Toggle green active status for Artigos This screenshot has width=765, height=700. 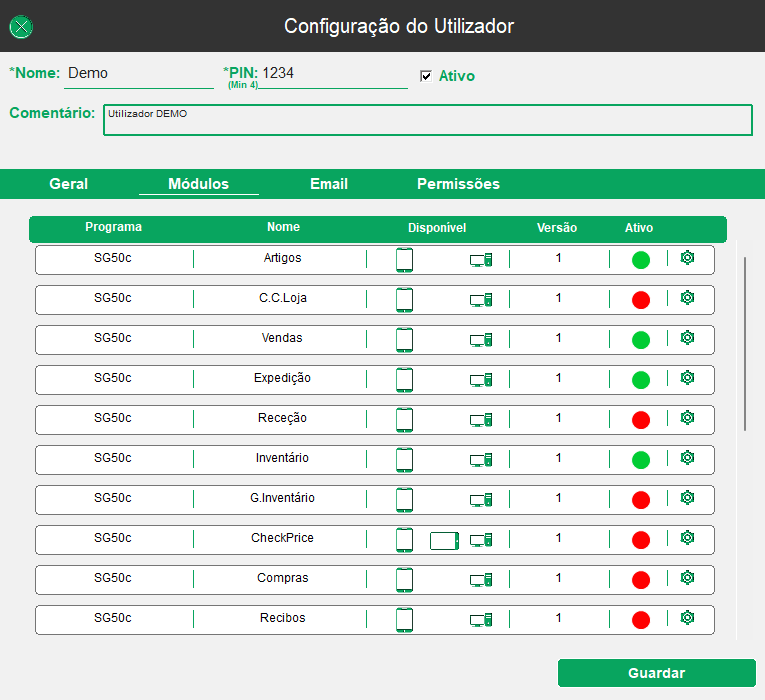coord(641,260)
